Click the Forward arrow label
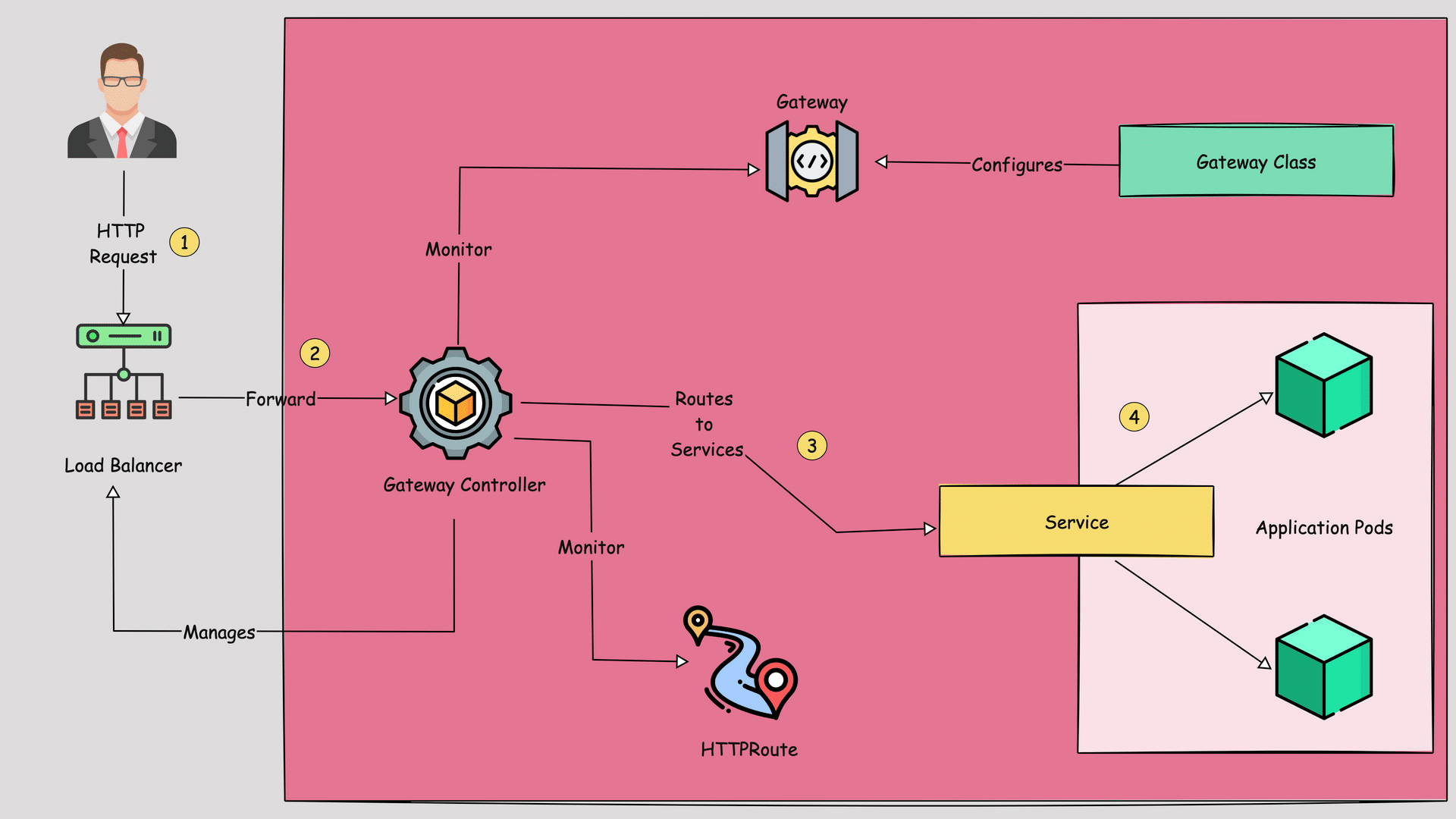Viewport: 1456px width, 819px height. click(281, 399)
